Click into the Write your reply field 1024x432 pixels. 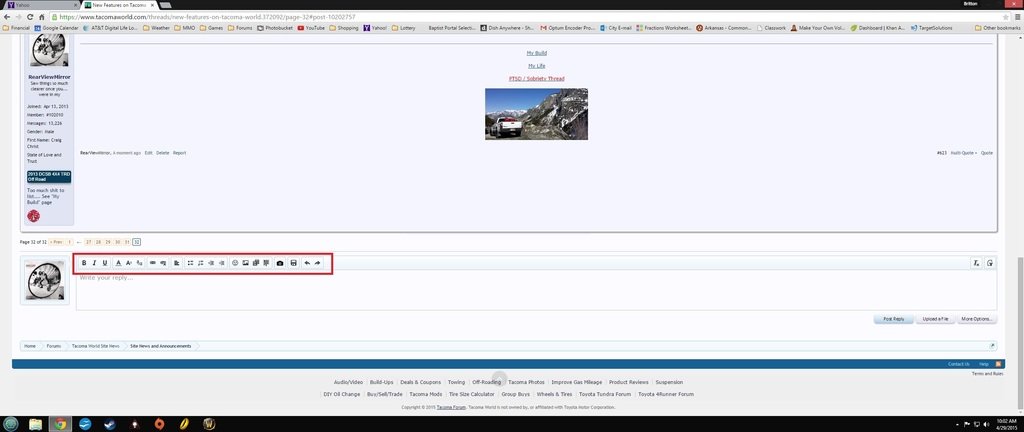coord(536,290)
